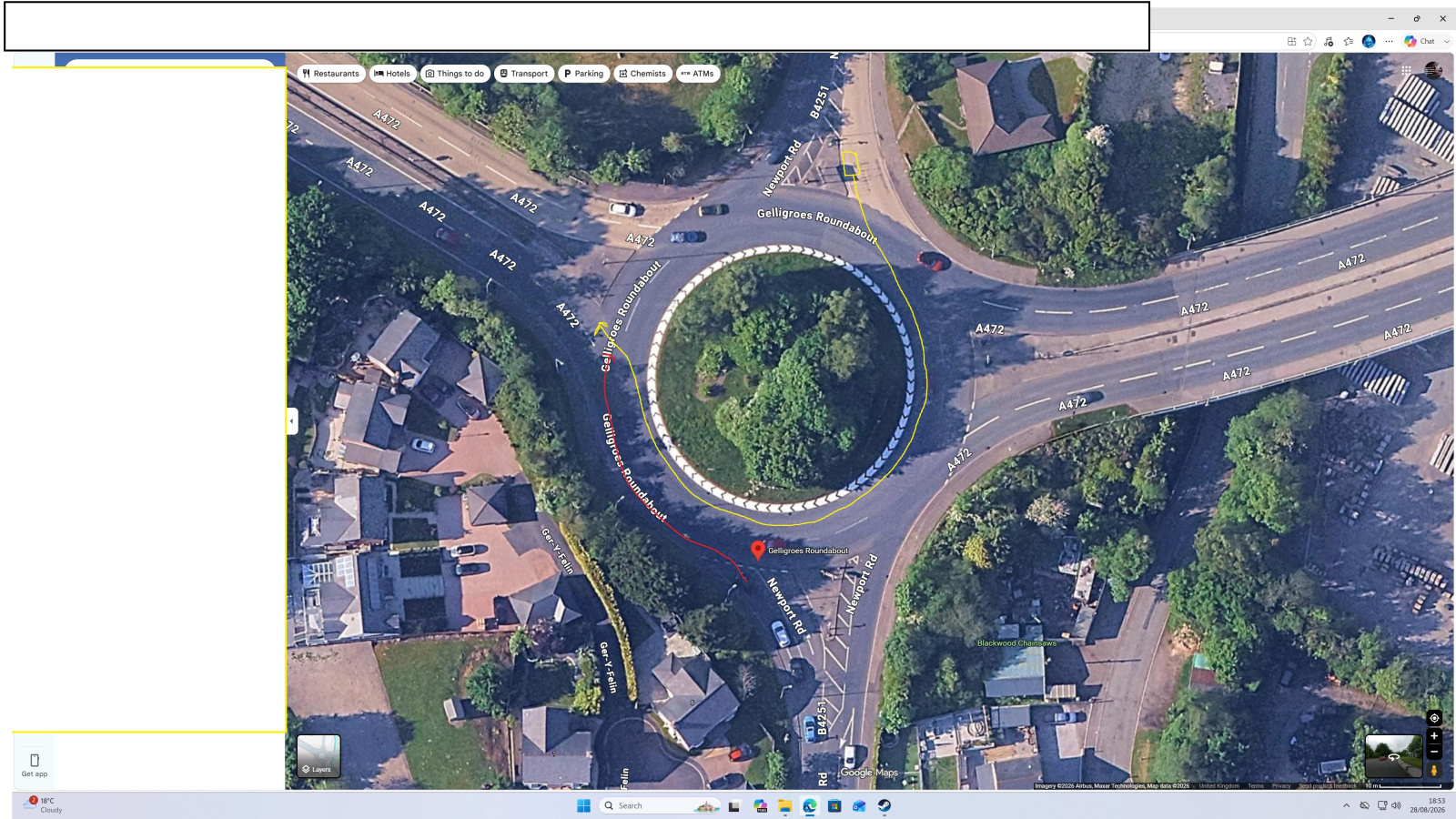The height and width of the screenshot is (819, 1456).
Task: Open the Google account avatar
Action: [1433, 70]
